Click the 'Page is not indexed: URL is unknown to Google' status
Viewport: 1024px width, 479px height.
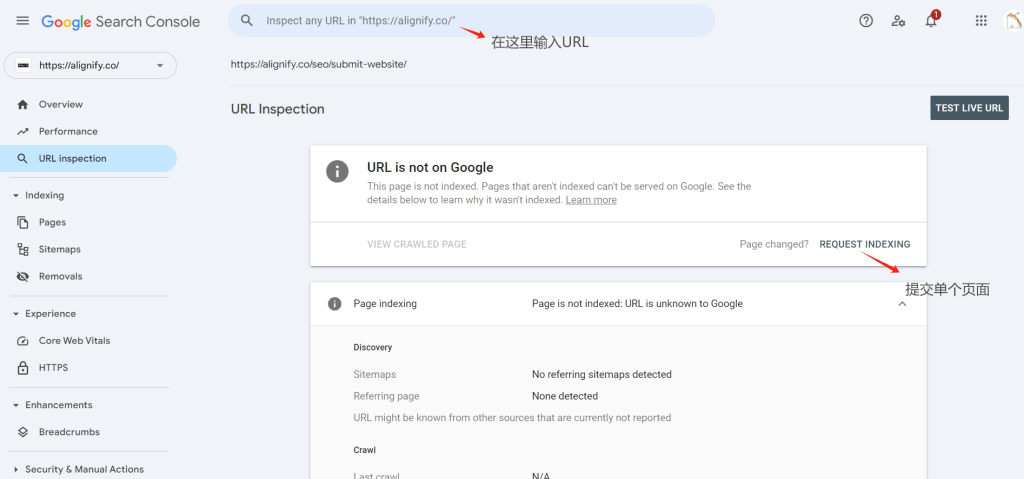pyautogui.click(x=637, y=304)
